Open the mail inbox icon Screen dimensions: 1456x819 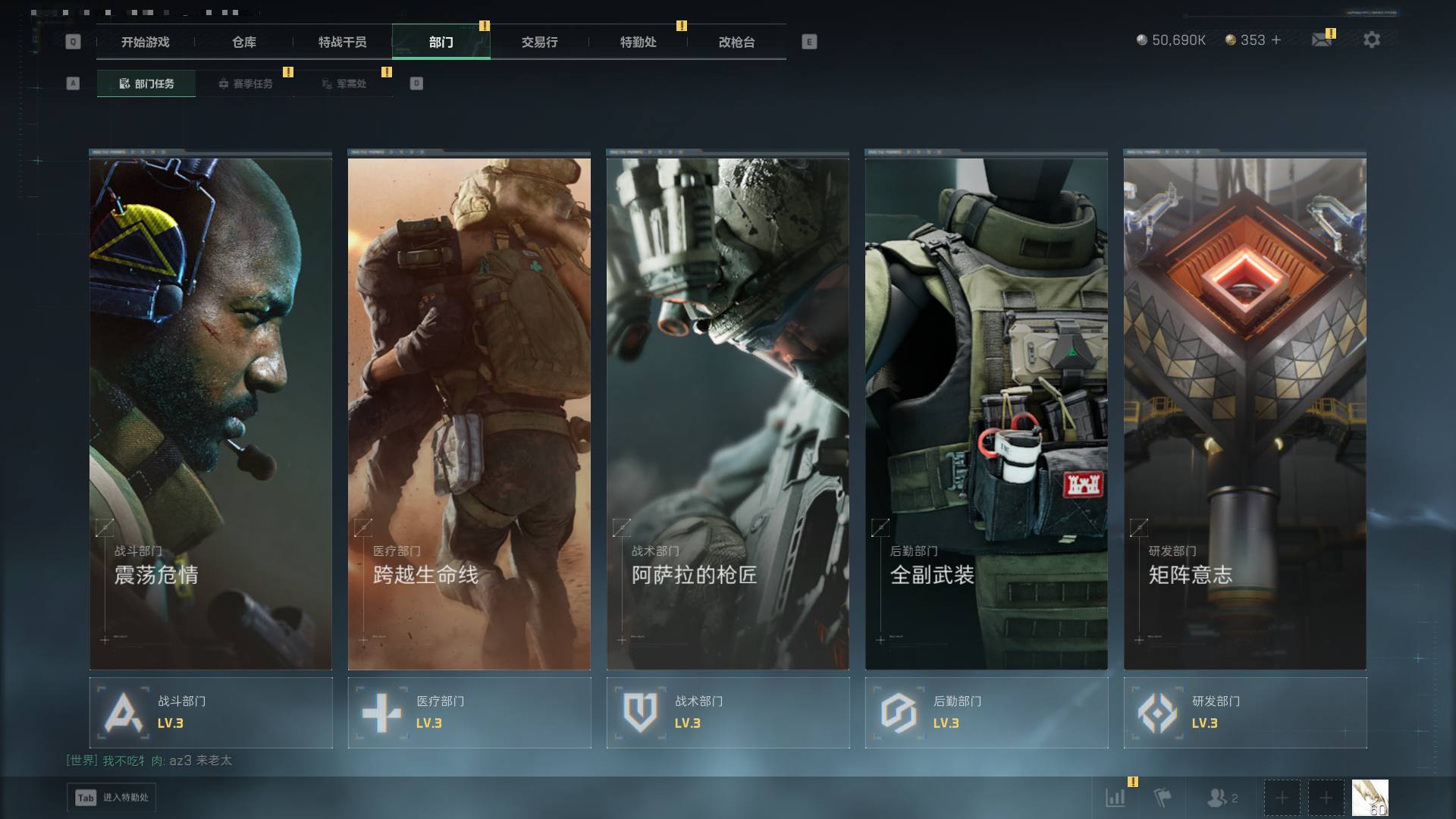tap(1322, 39)
